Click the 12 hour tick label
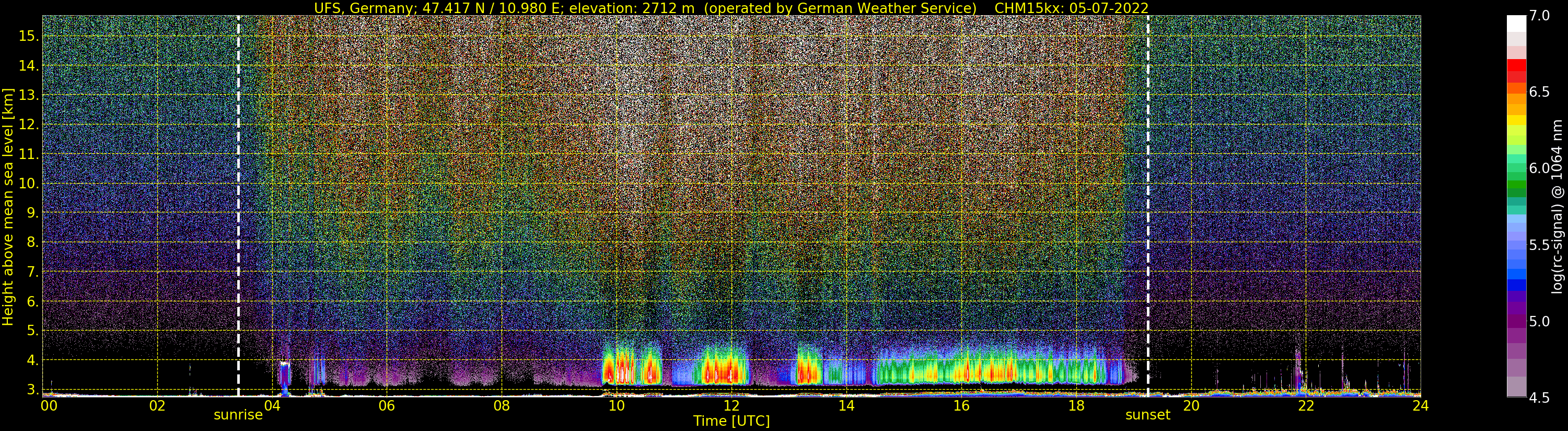Viewport: 1568px width, 431px height. coord(731,406)
